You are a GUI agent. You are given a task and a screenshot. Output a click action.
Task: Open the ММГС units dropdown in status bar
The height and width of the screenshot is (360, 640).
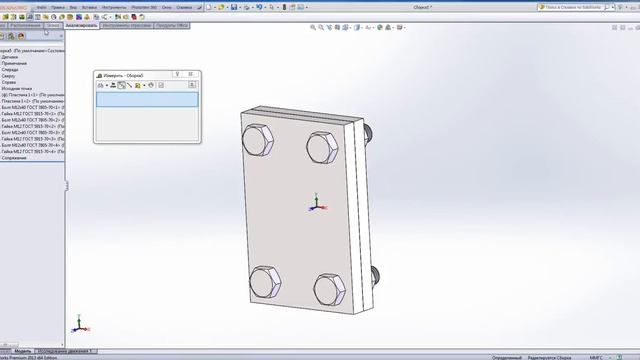pyautogui.click(x=600, y=358)
